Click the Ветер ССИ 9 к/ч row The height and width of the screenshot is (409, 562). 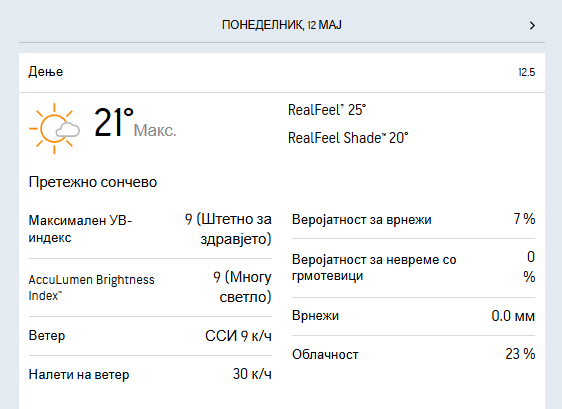(150, 336)
